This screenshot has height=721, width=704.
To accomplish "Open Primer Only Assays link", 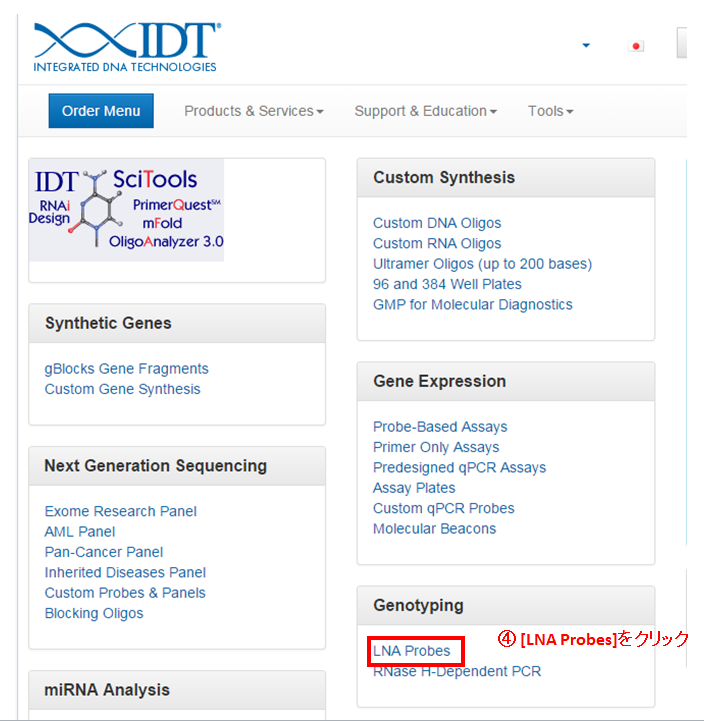I will 436,447.
